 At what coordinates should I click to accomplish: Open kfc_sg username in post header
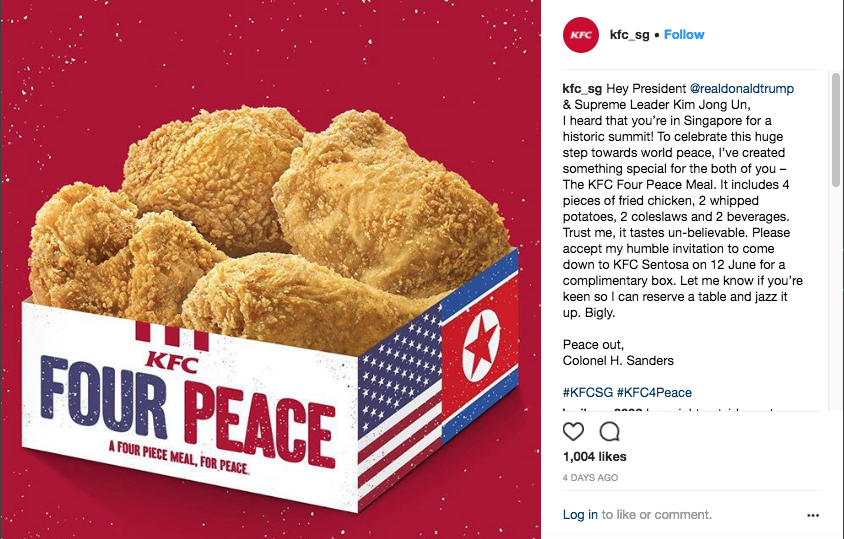tap(629, 34)
